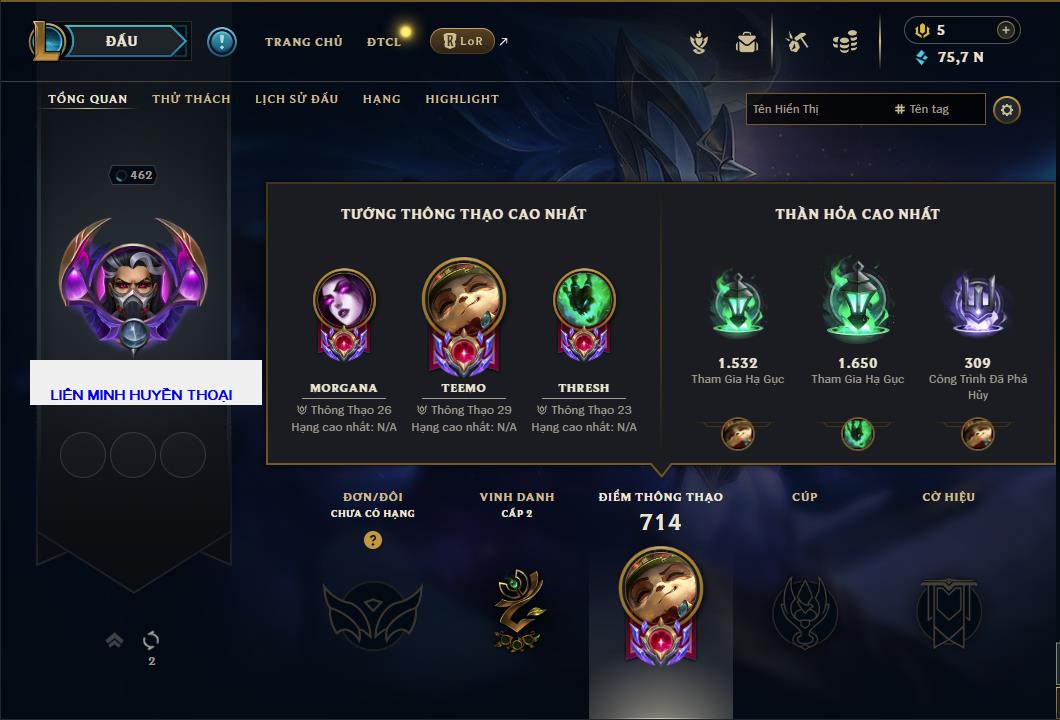Open the collection laurel icon
This screenshot has height=720, width=1060.
(x=699, y=43)
